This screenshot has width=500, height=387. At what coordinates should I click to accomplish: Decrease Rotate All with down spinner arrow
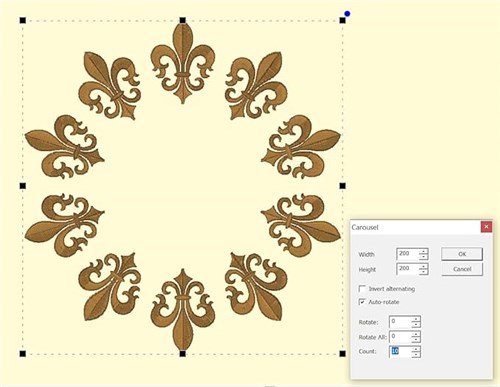coord(416,340)
